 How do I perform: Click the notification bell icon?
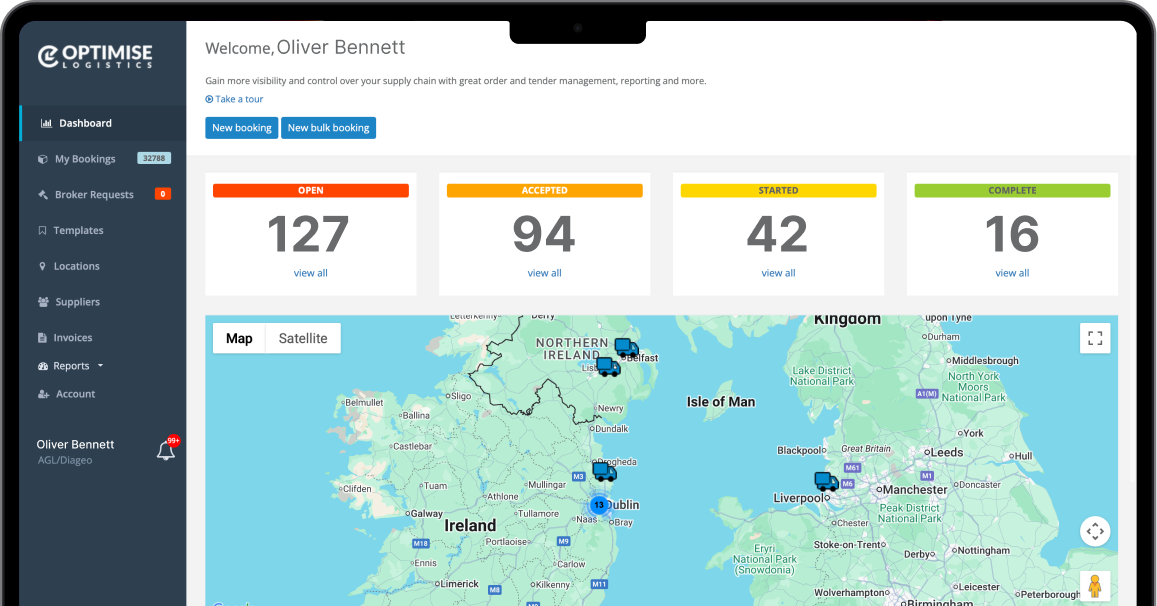166,451
